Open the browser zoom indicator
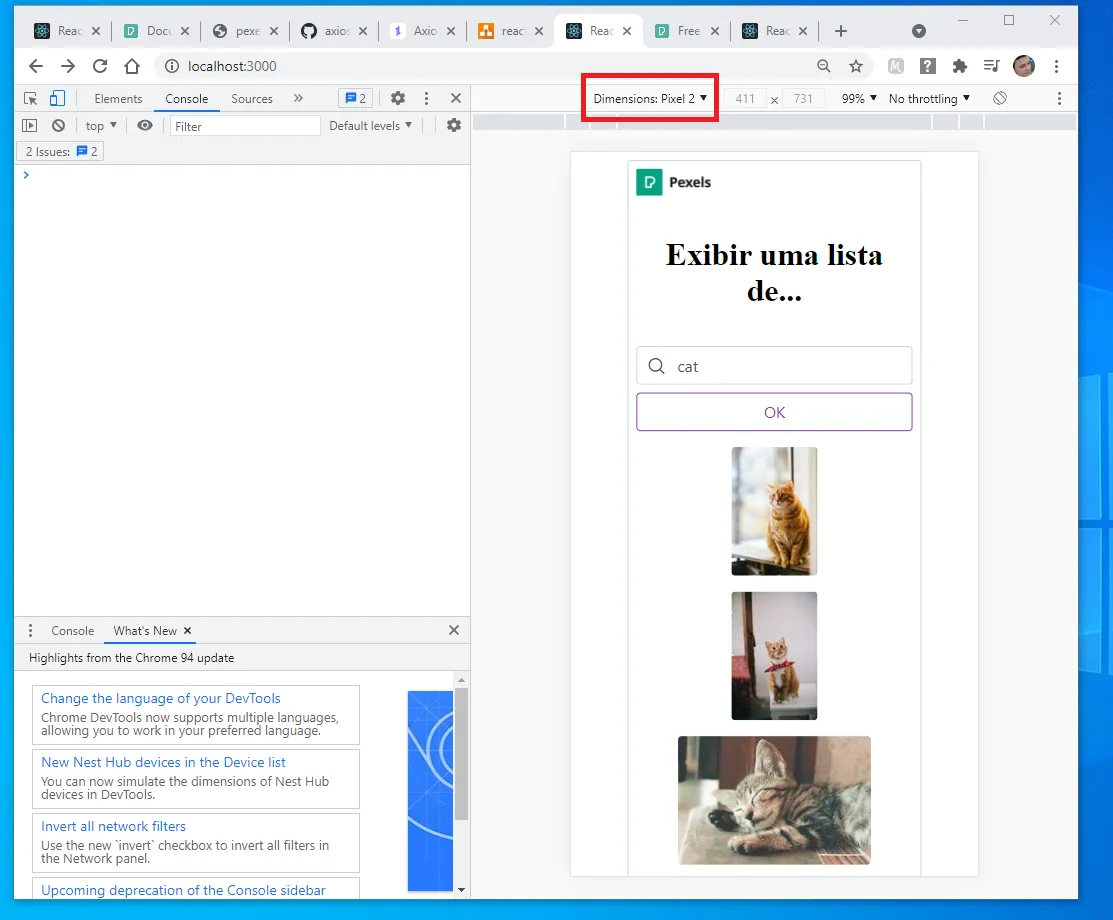 pyautogui.click(x=823, y=66)
